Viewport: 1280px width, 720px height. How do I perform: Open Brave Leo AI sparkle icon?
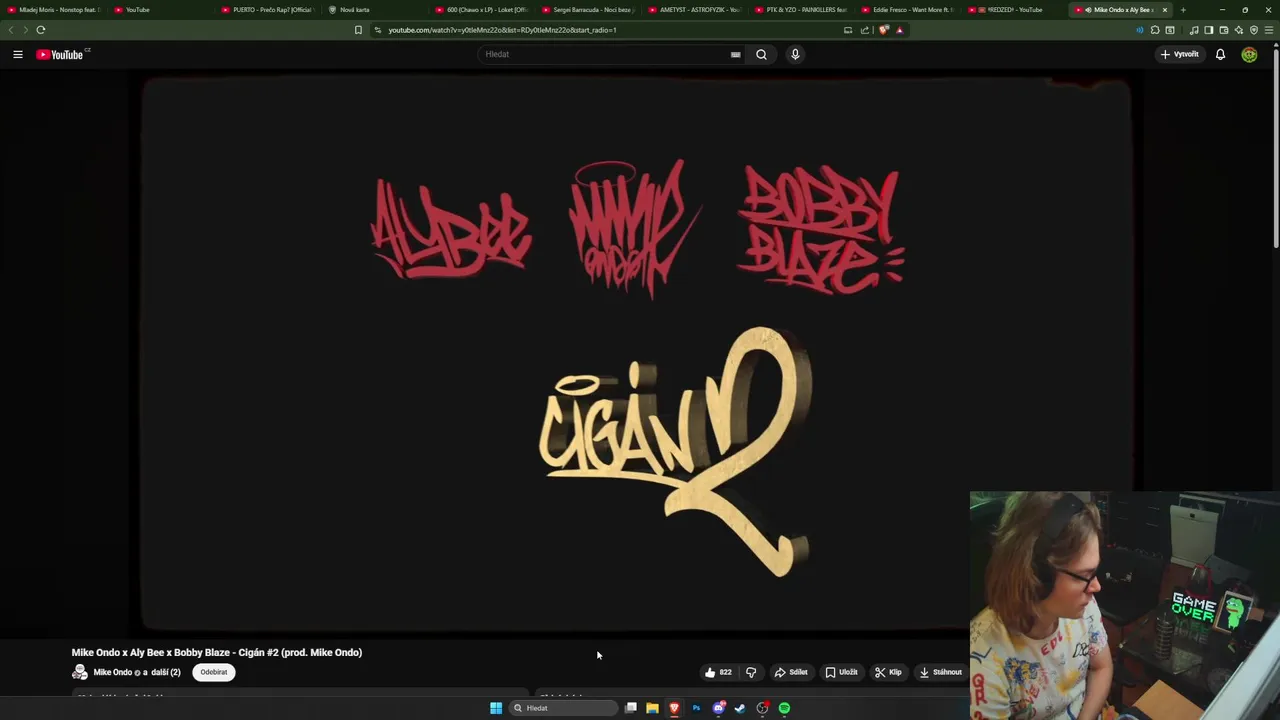[1238, 30]
